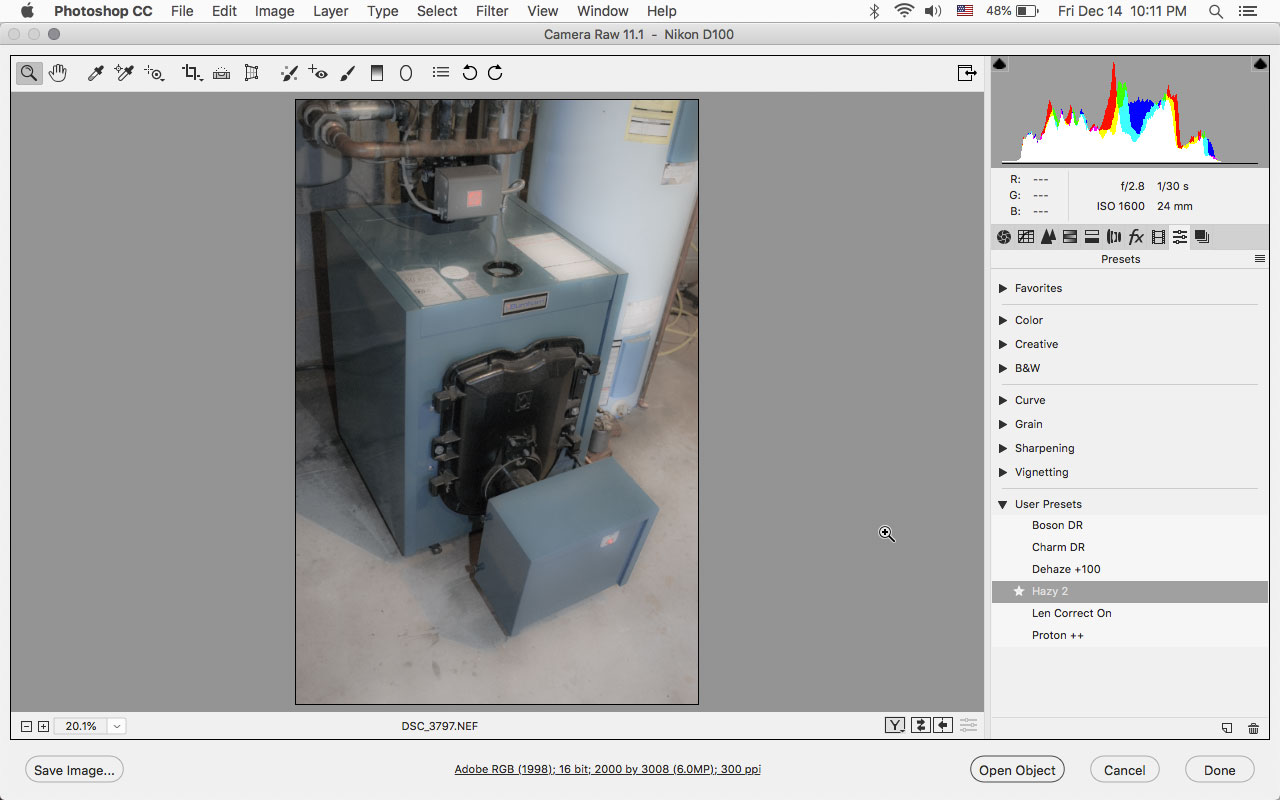Screen dimensions: 1280x800
Task: Toggle favorite star on Hazy 2 preset
Action: 1019,591
